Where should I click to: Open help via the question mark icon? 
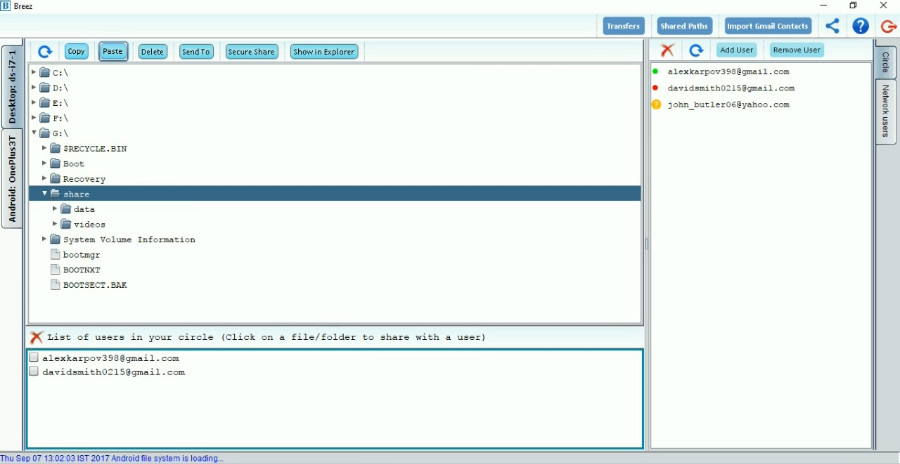(860, 26)
